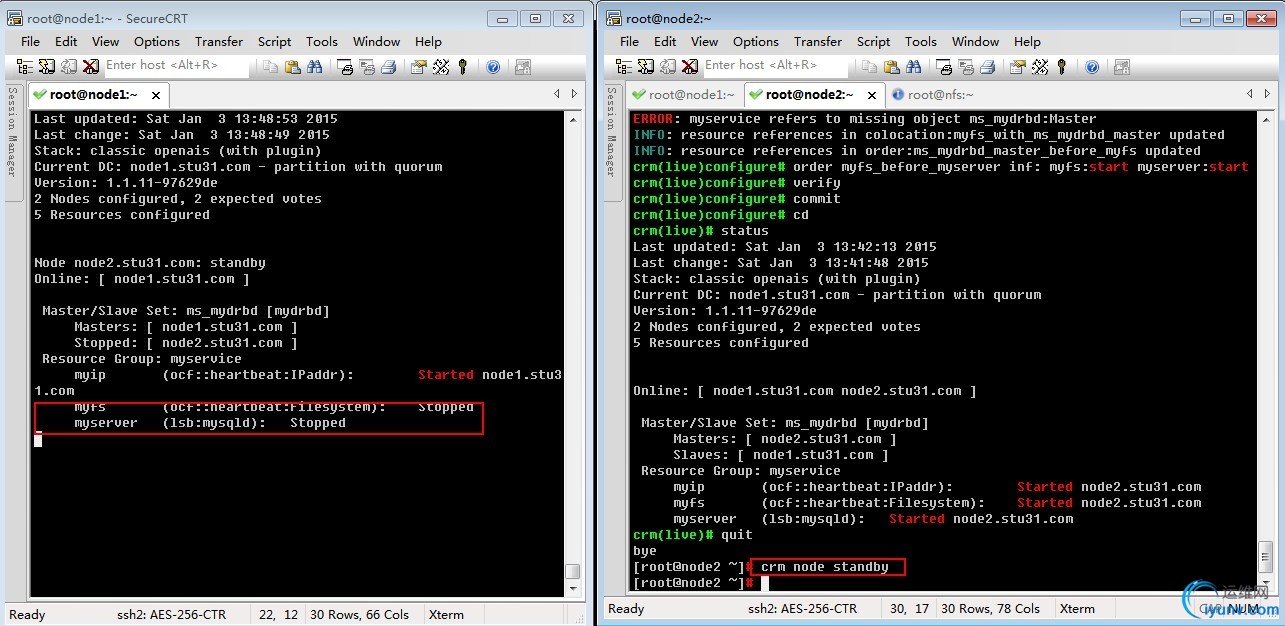Open Tools menu in node2 window
The width and height of the screenshot is (1285, 626).
(920, 42)
